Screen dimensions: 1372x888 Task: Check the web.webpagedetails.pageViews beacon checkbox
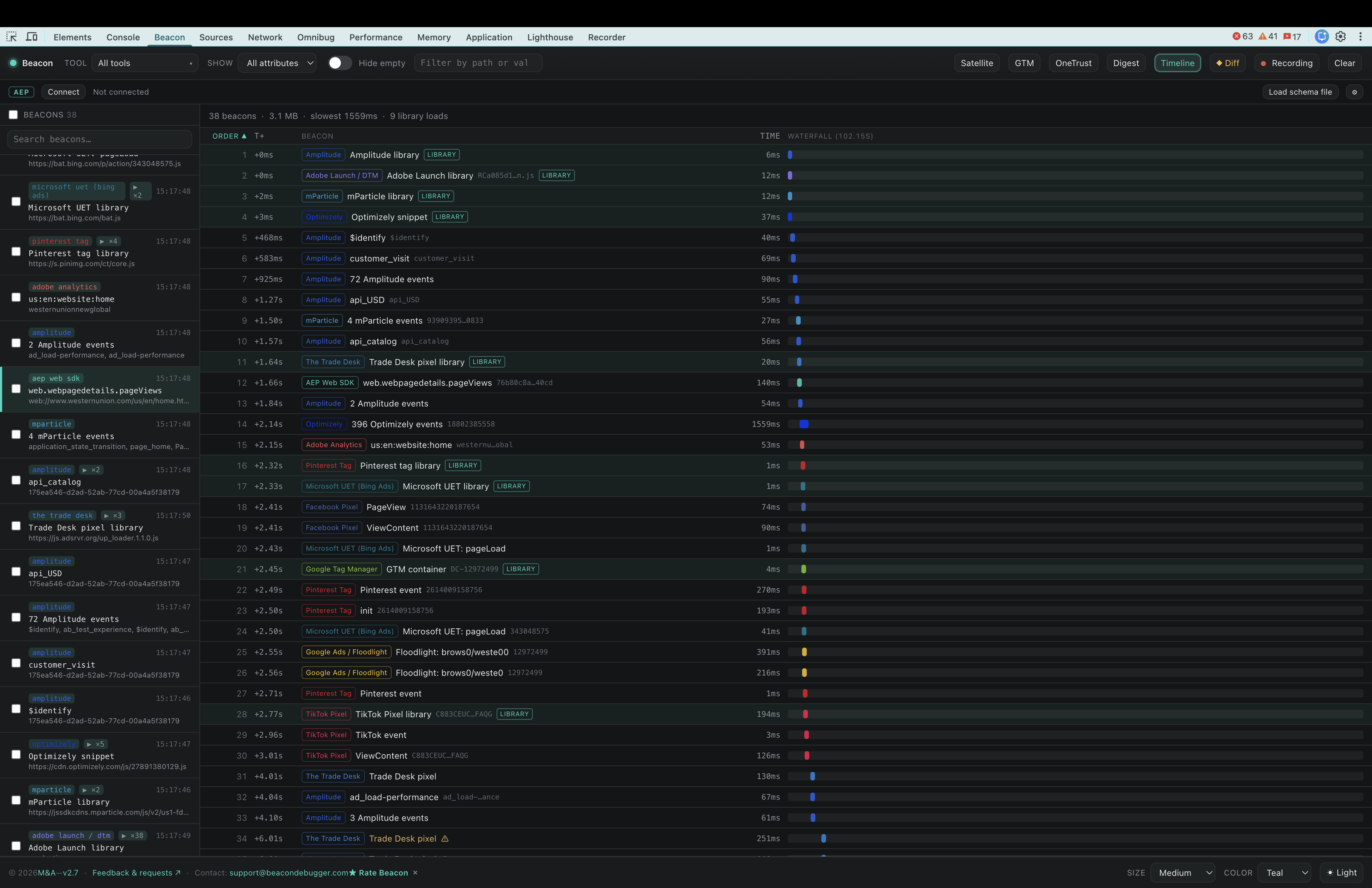tap(16, 389)
